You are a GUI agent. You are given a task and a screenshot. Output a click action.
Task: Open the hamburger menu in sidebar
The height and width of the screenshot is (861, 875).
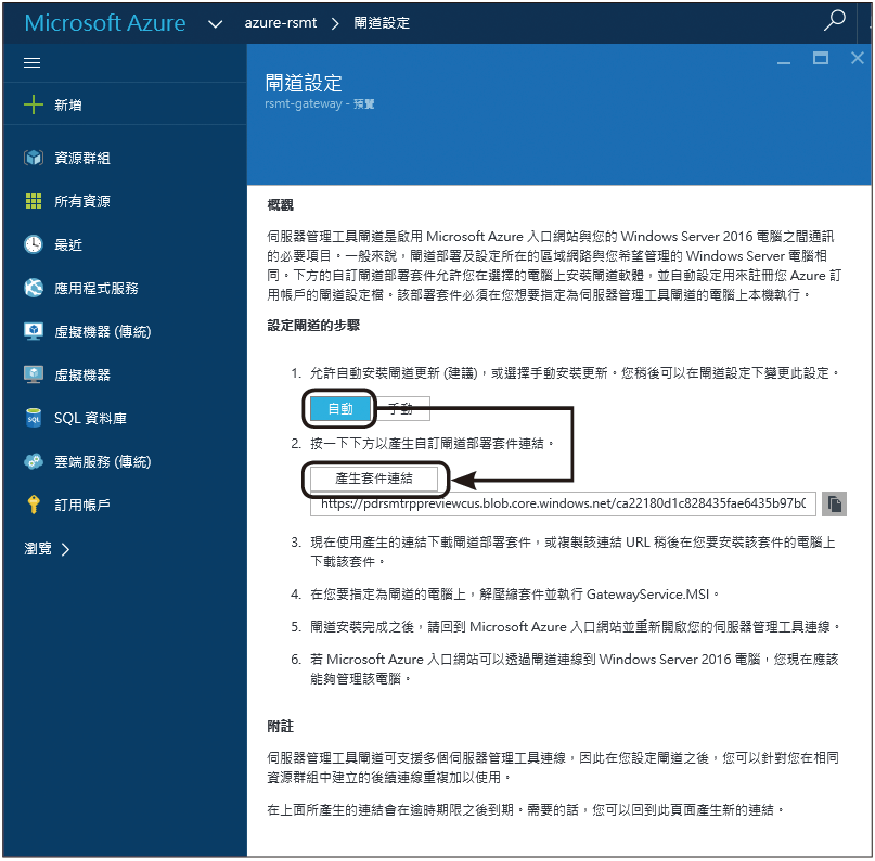(x=32, y=63)
